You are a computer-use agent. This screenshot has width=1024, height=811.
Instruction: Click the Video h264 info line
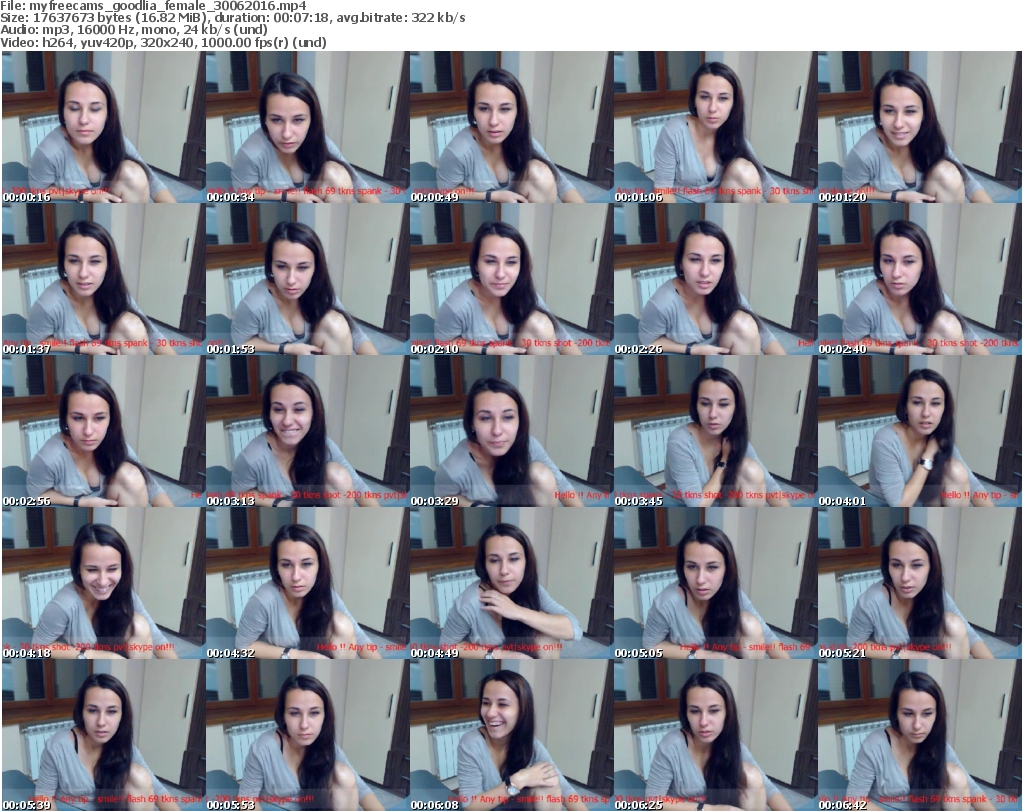[163, 42]
